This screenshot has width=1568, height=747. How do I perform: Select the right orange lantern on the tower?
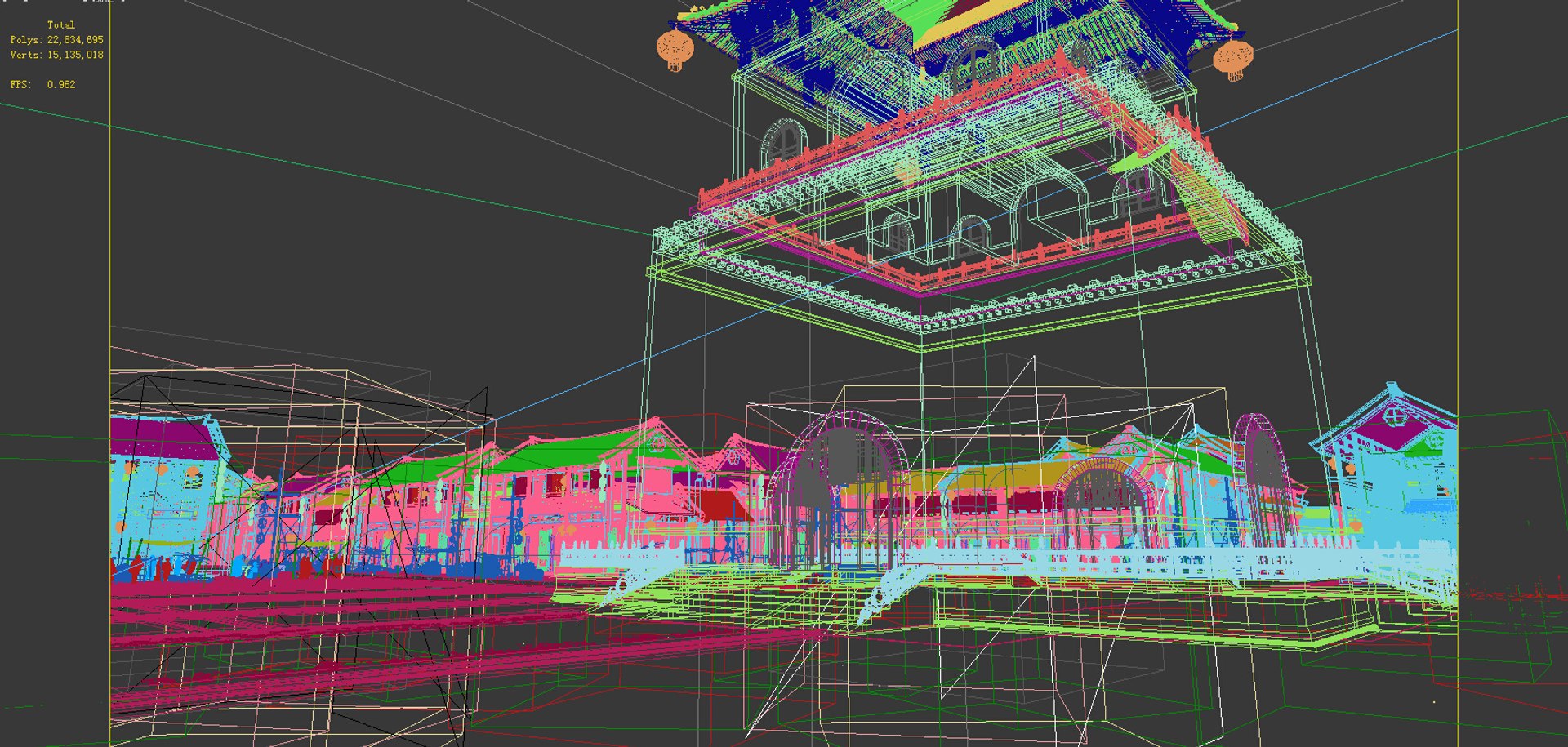tap(1232, 60)
